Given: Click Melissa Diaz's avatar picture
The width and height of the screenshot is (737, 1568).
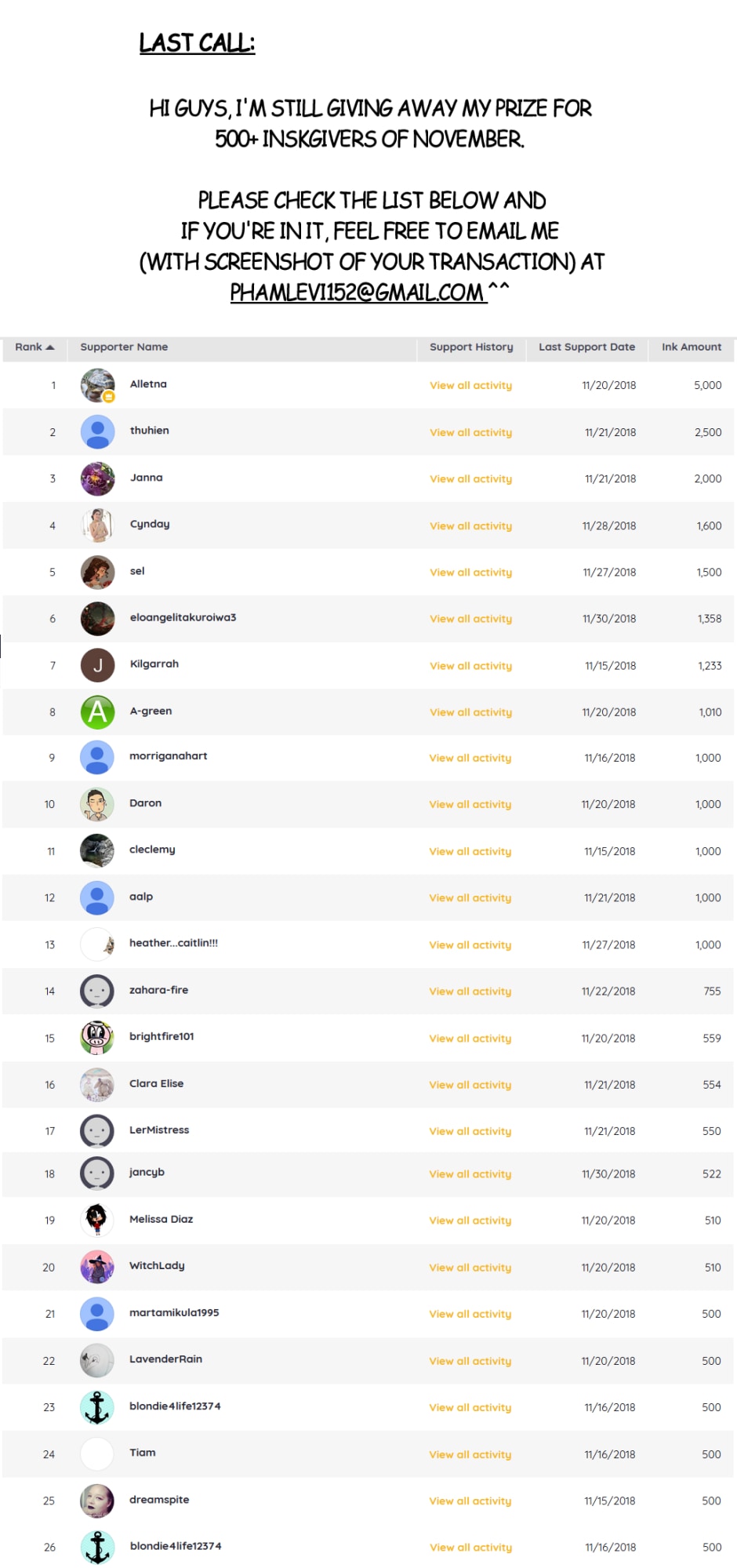Looking at the screenshot, I should tap(97, 1220).
